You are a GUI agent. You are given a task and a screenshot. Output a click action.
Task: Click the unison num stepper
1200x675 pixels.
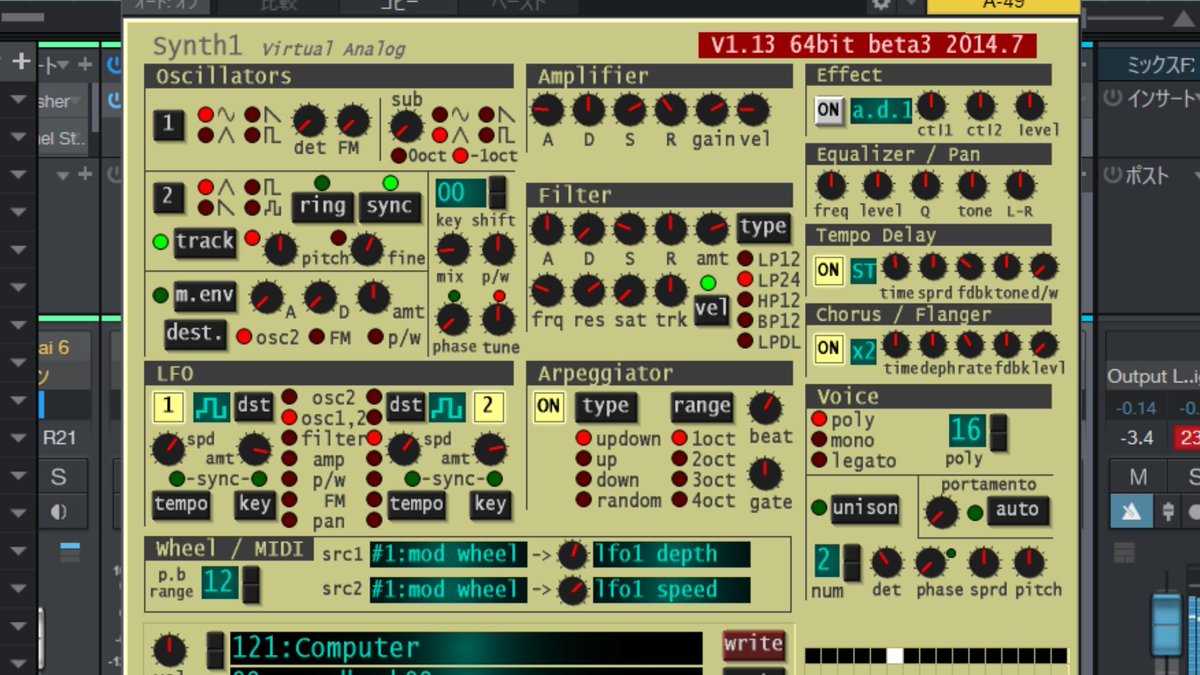[851, 562]
